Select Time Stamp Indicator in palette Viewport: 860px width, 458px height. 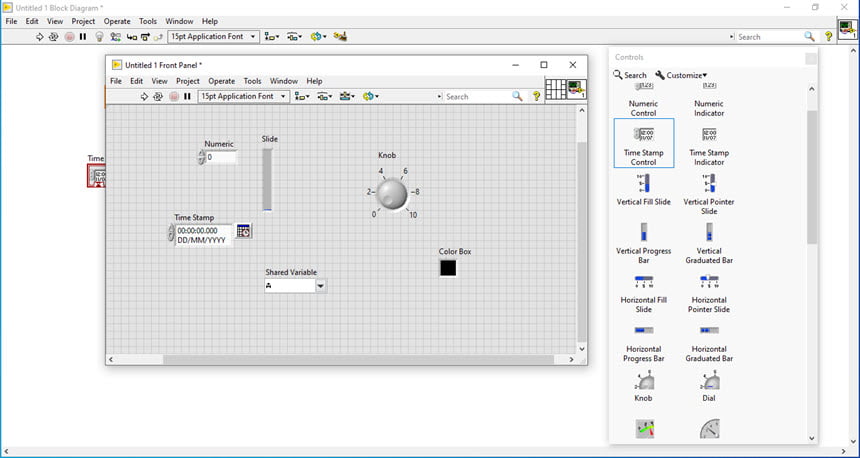pyautogui.click(x=709, y=144)
